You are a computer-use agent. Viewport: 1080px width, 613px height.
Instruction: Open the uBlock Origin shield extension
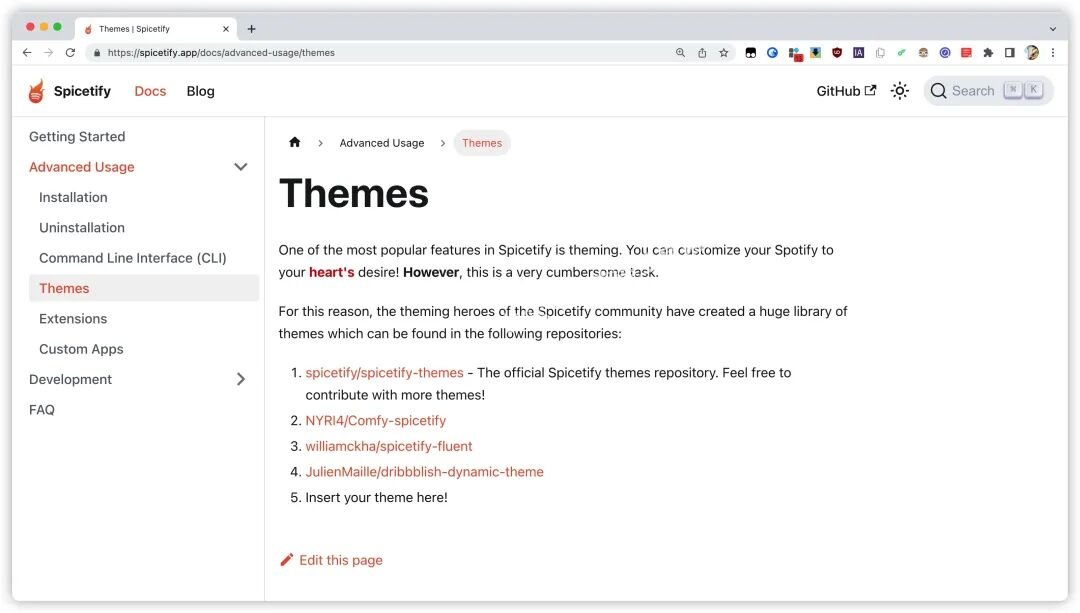coord(837,52)
